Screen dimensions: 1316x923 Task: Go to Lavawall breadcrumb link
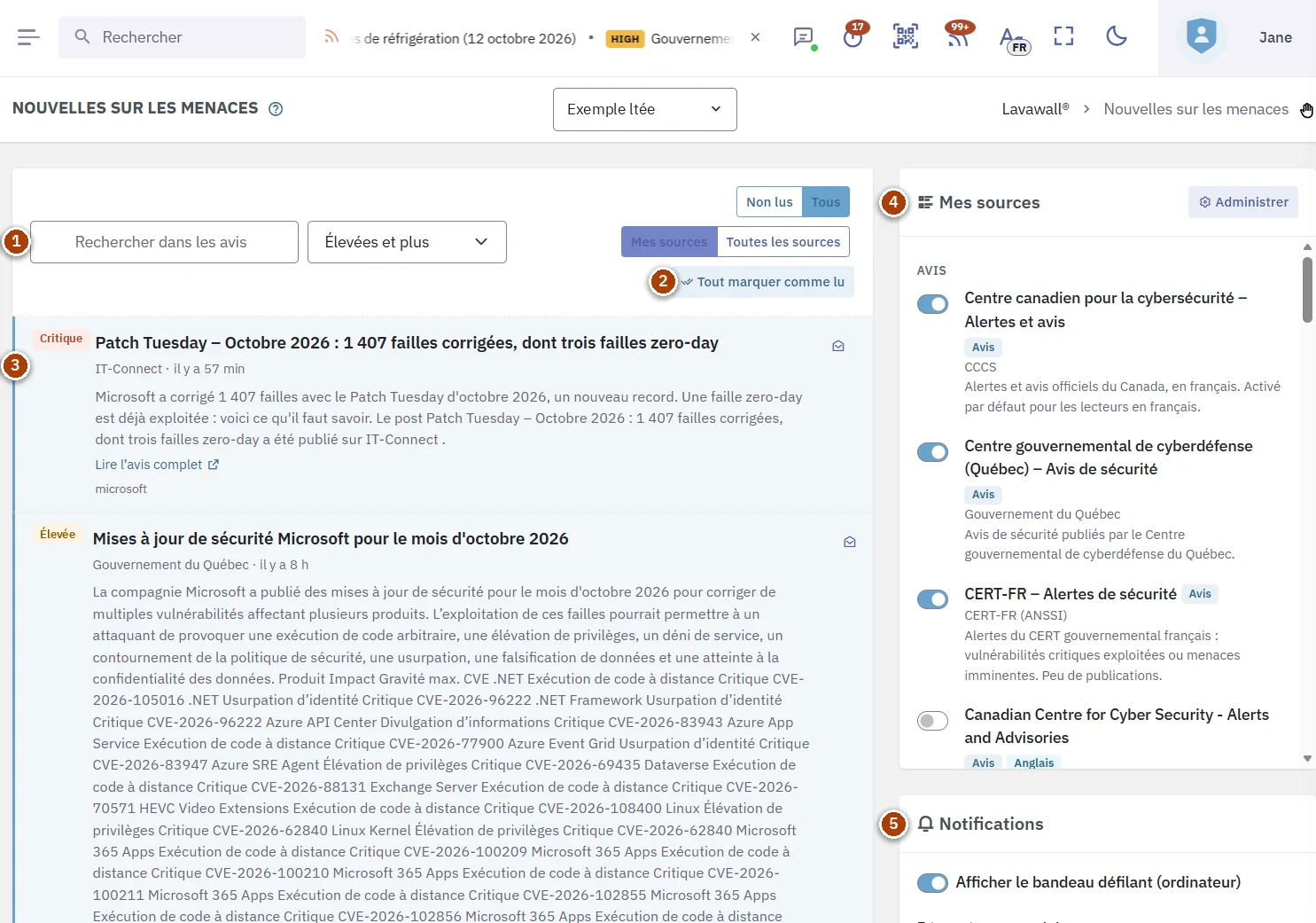(x=1035, y=109)
